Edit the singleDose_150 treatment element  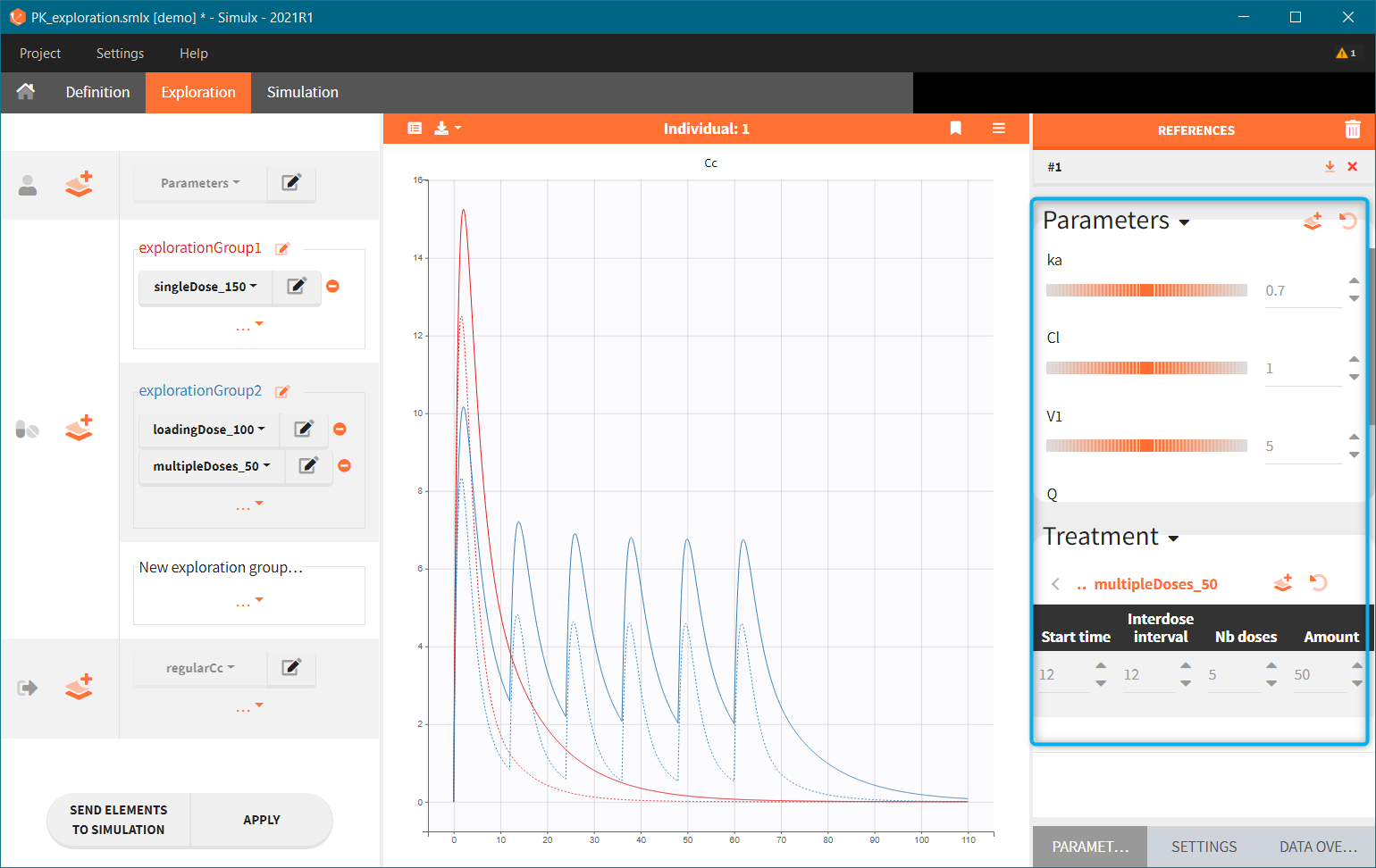(297, 287)
